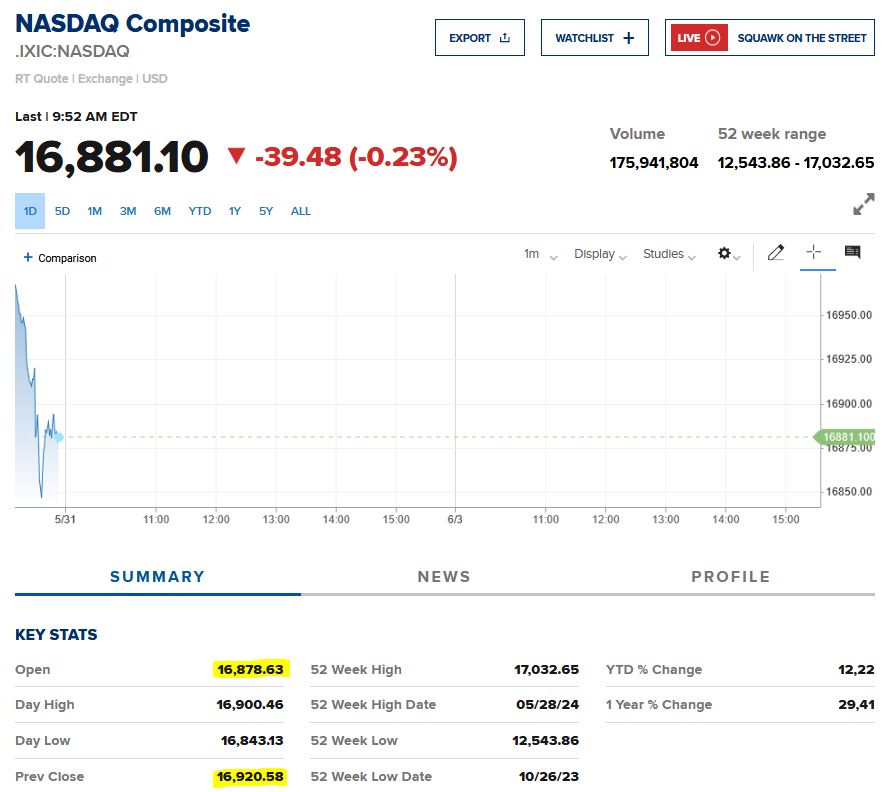
Task: Click the LIVE play icon
Action: coord(712,37)
